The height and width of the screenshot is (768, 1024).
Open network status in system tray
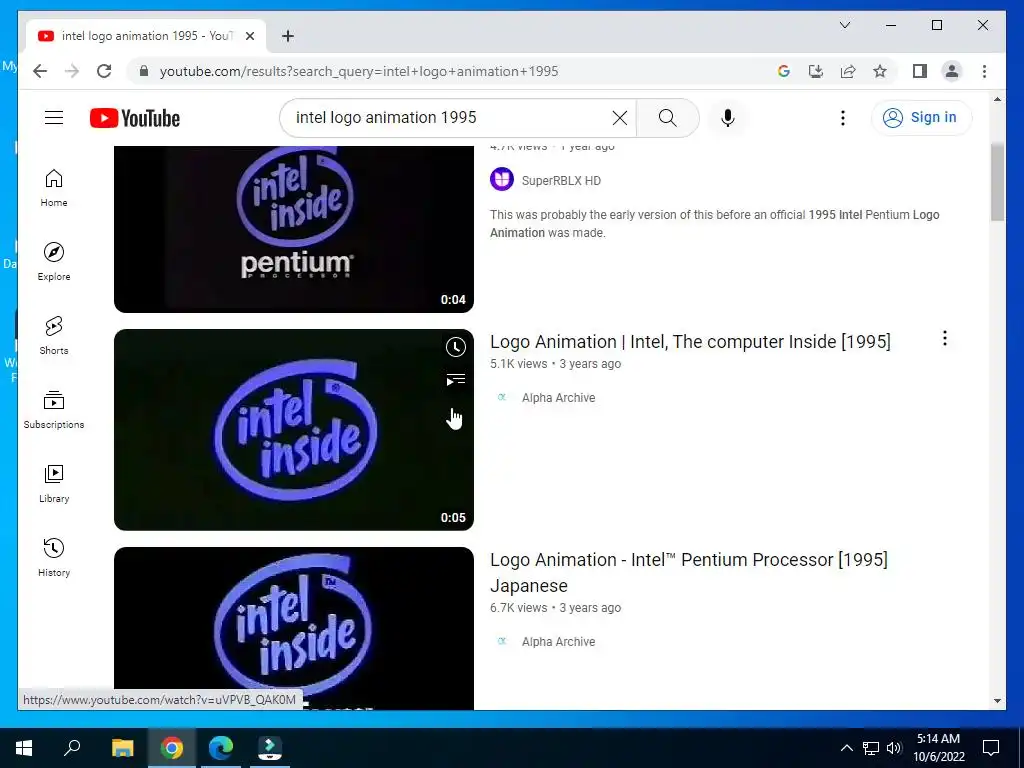(x=871, y=748)
